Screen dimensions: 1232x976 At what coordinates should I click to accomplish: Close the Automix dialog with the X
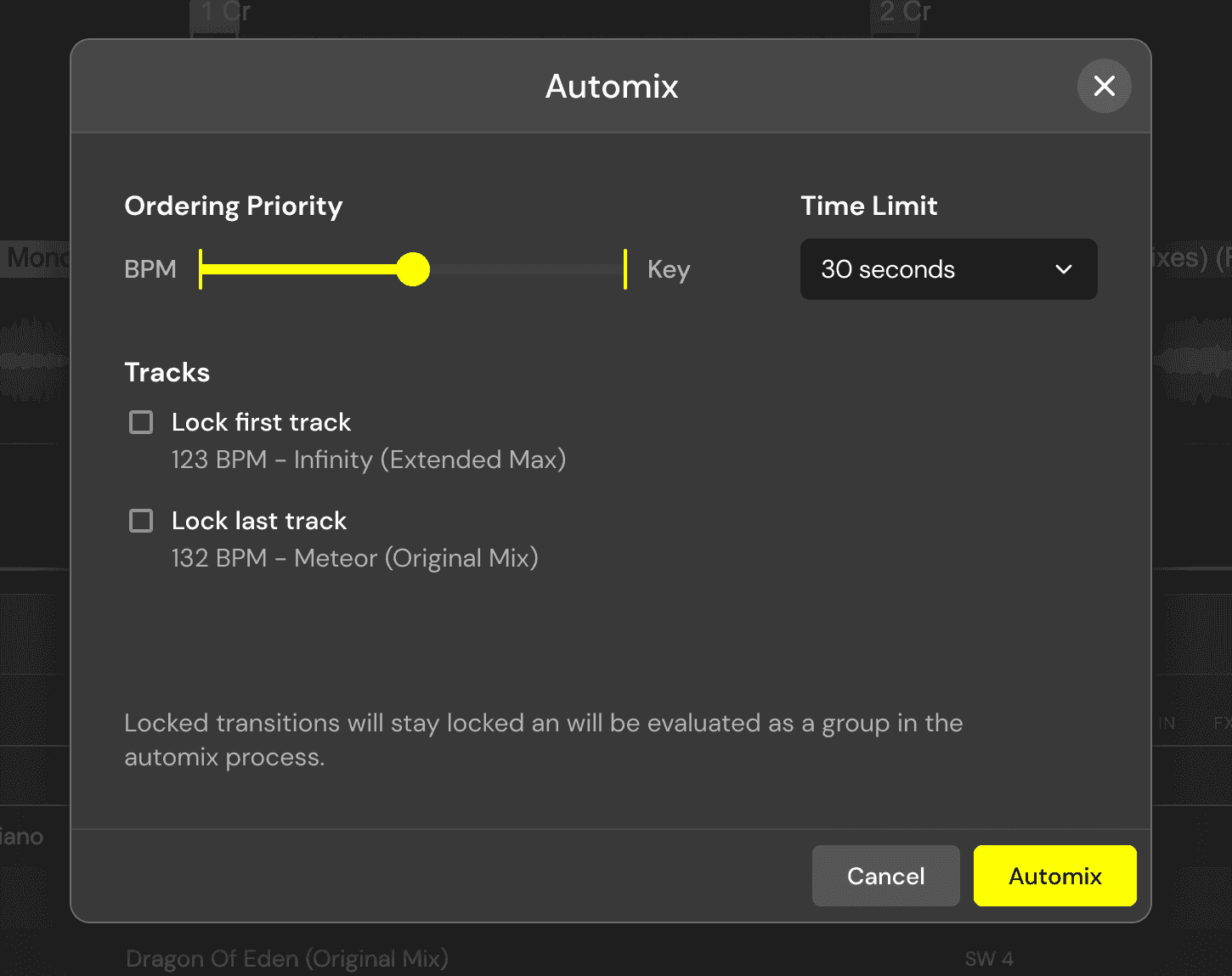(x=1104, y=86)
